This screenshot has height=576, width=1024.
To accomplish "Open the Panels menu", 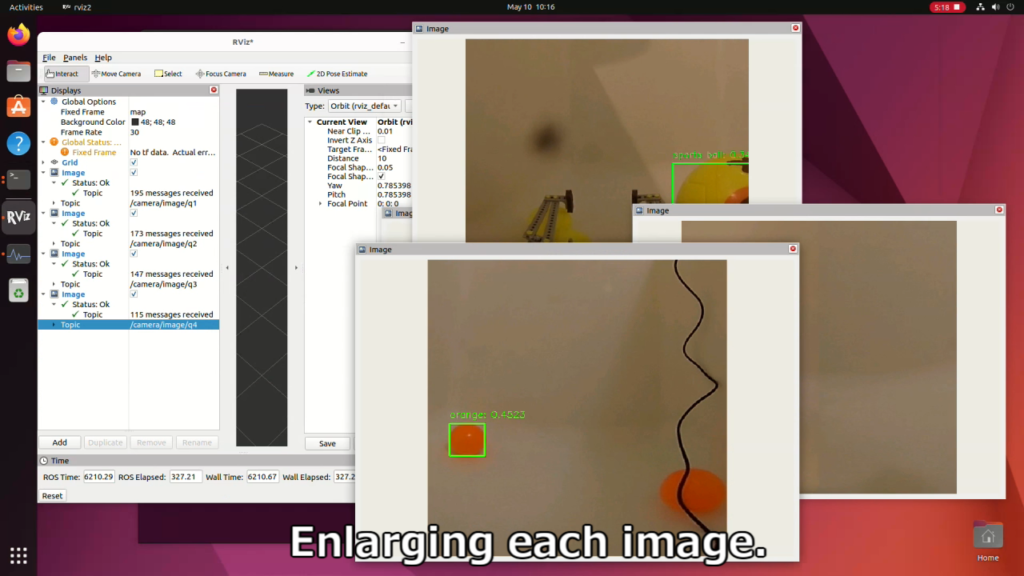I will [x=75, y=58].
